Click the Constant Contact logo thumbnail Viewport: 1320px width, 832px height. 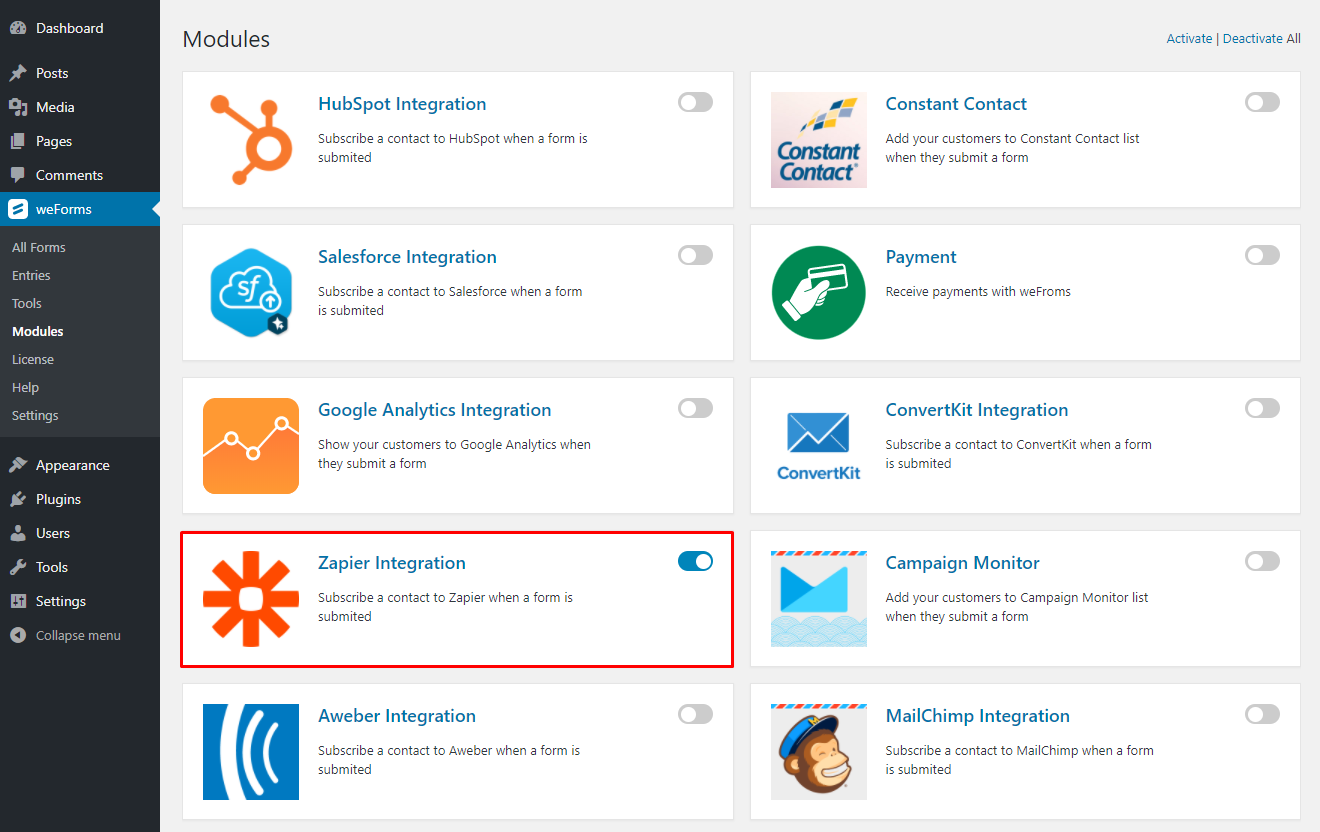819,140
